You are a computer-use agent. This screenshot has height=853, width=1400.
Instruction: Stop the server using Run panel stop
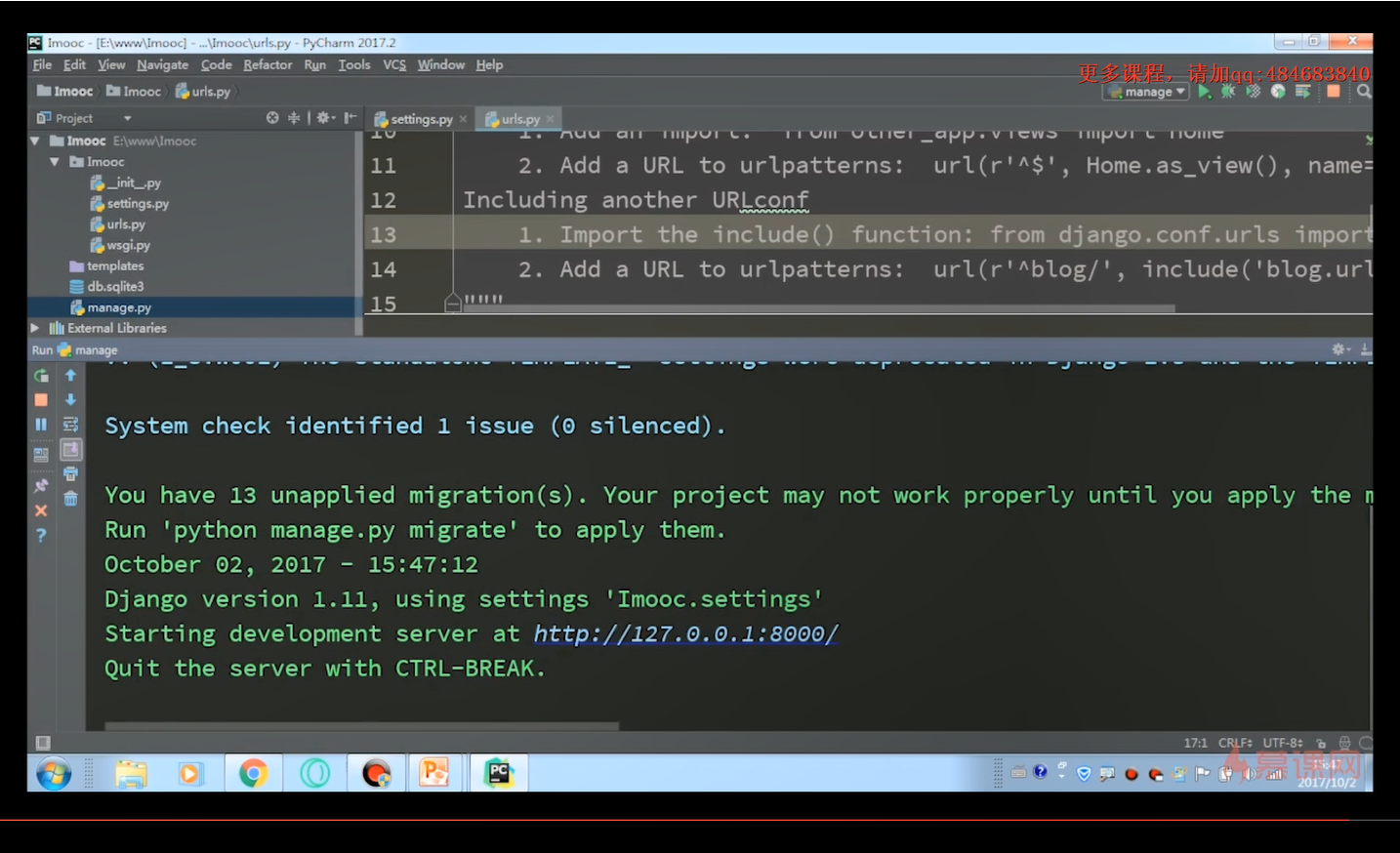(41, 400)
